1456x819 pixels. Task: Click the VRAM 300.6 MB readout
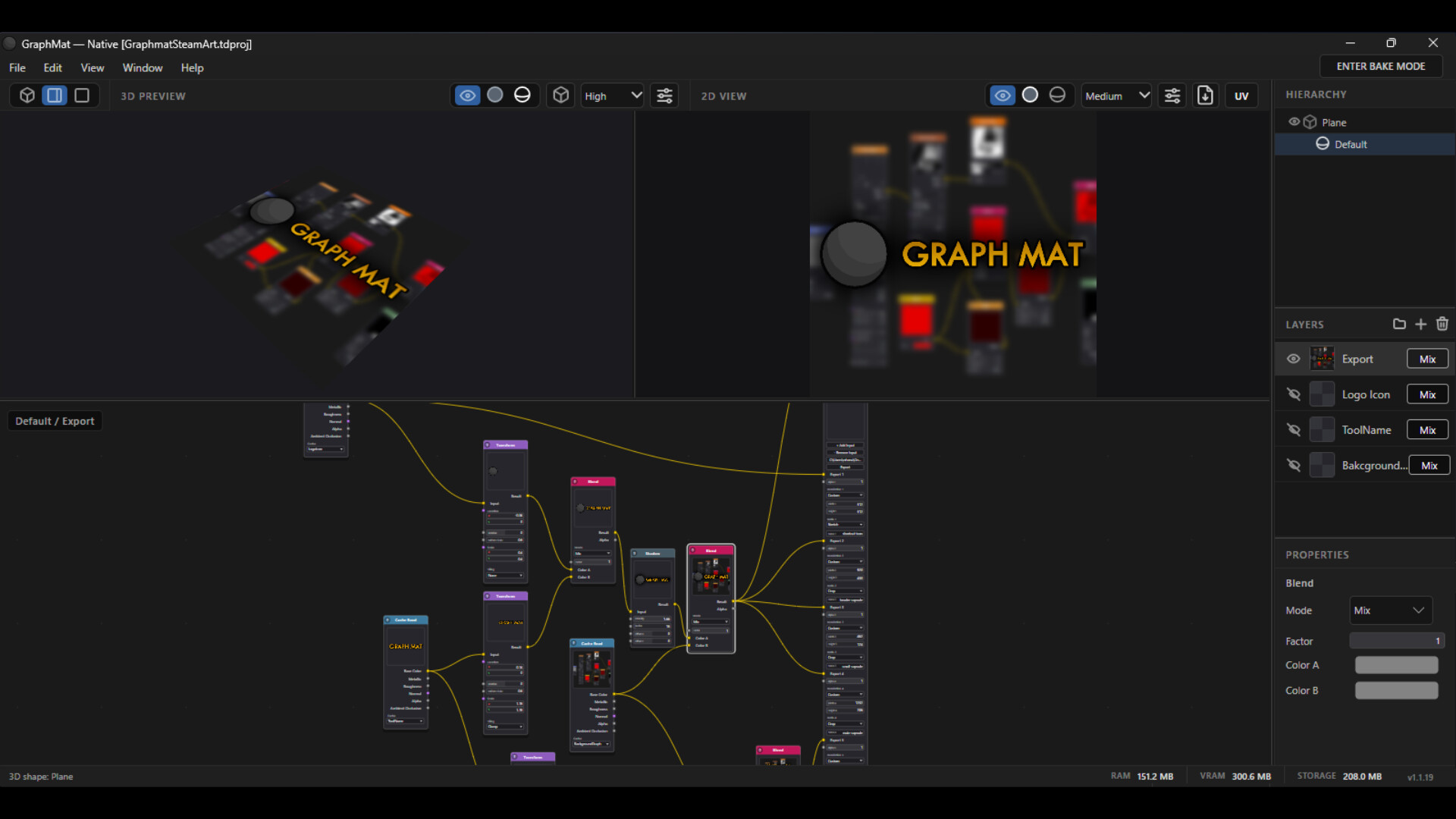coord(1235,777)
